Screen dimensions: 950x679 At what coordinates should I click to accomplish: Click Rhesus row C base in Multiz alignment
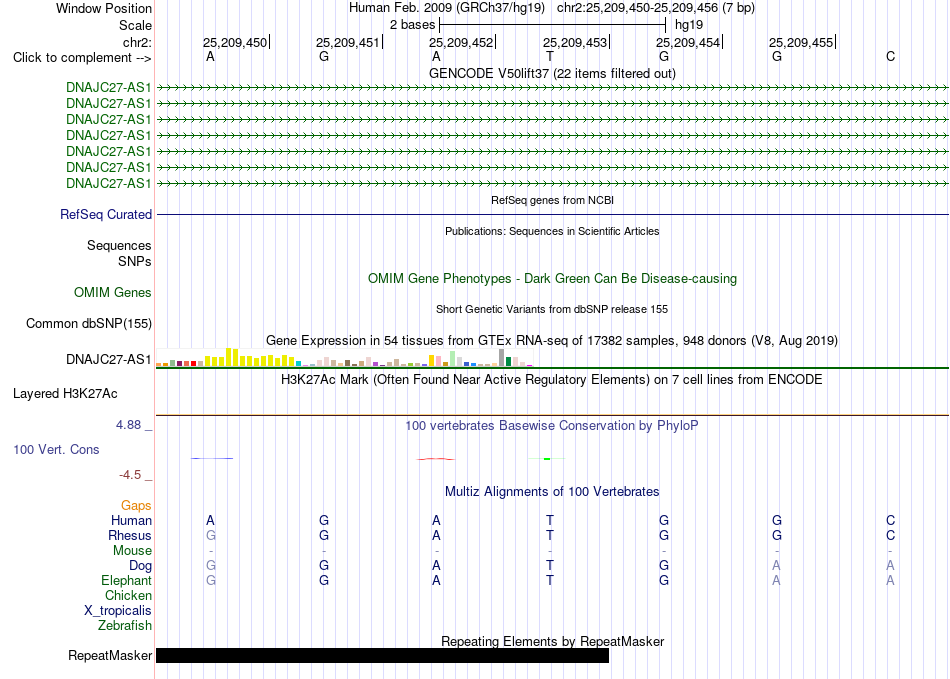click(890, 535)
